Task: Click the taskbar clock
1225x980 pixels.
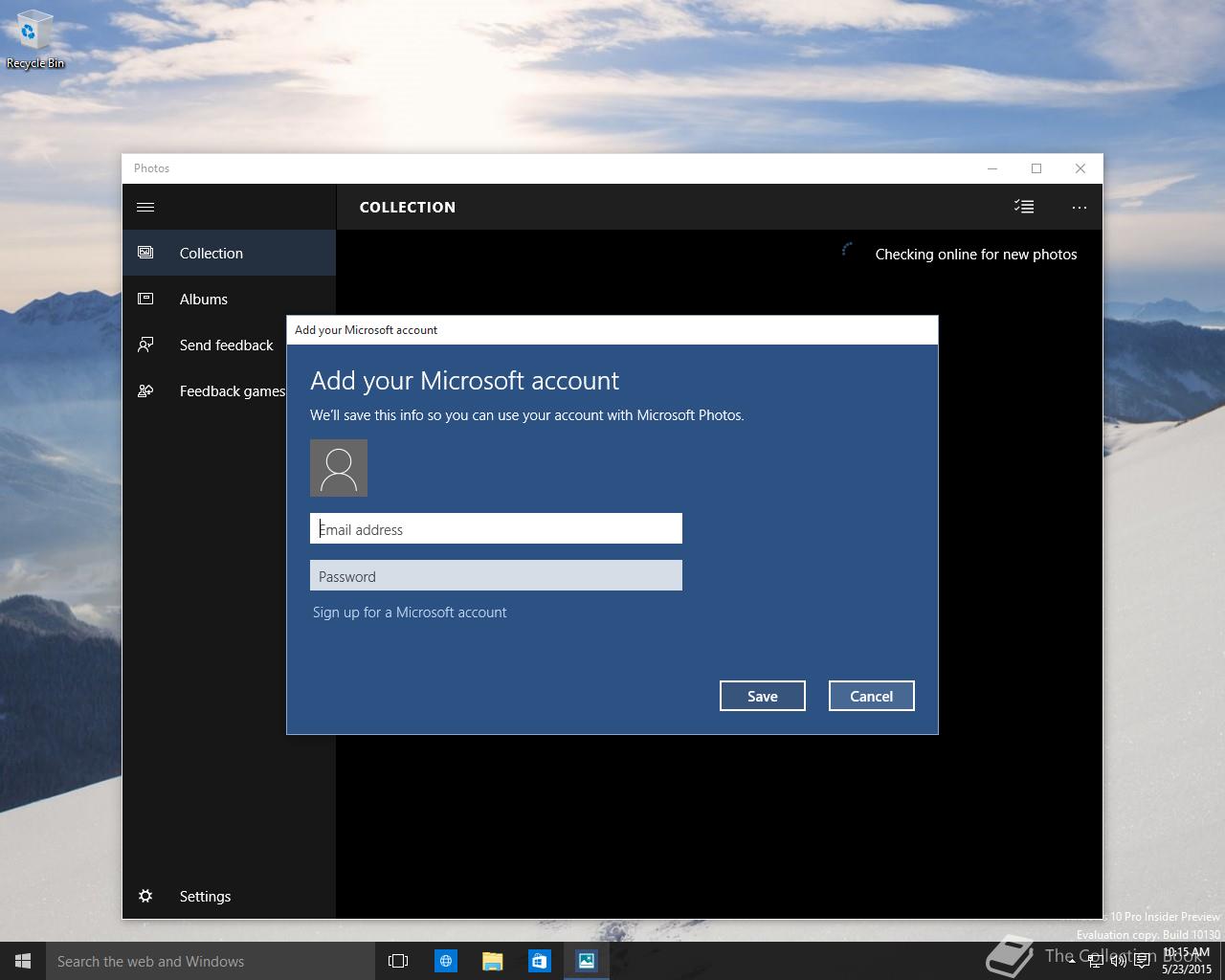Action: pyautogui.click(x=1187, y=961)
